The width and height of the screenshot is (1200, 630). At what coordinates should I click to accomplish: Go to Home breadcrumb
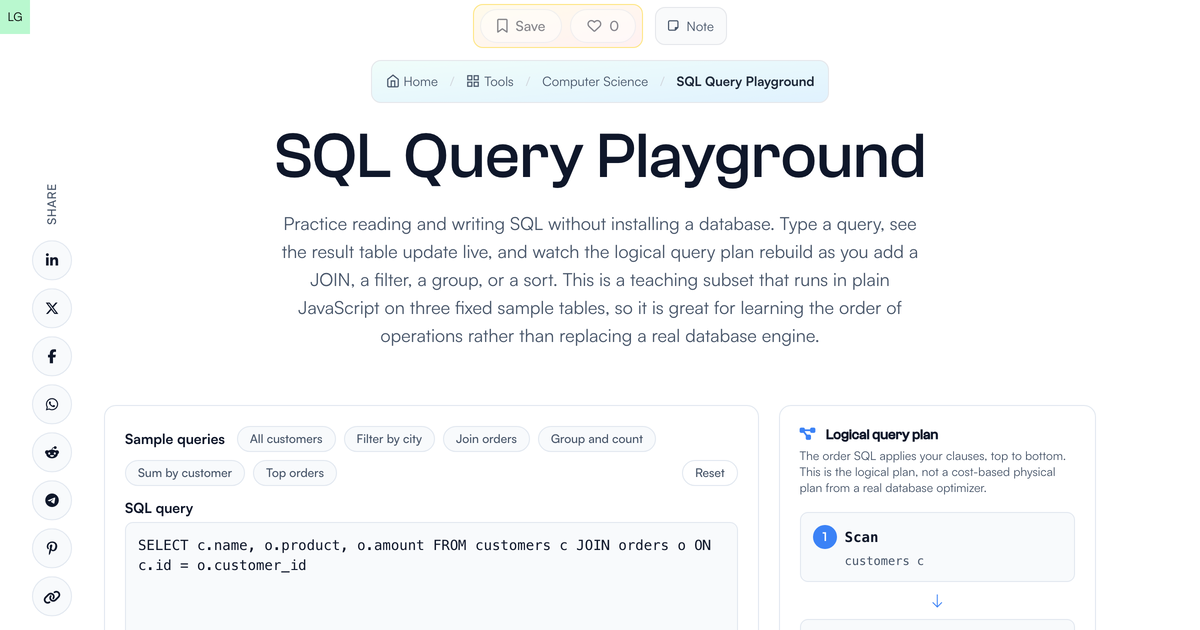click(x=412, y=82)
